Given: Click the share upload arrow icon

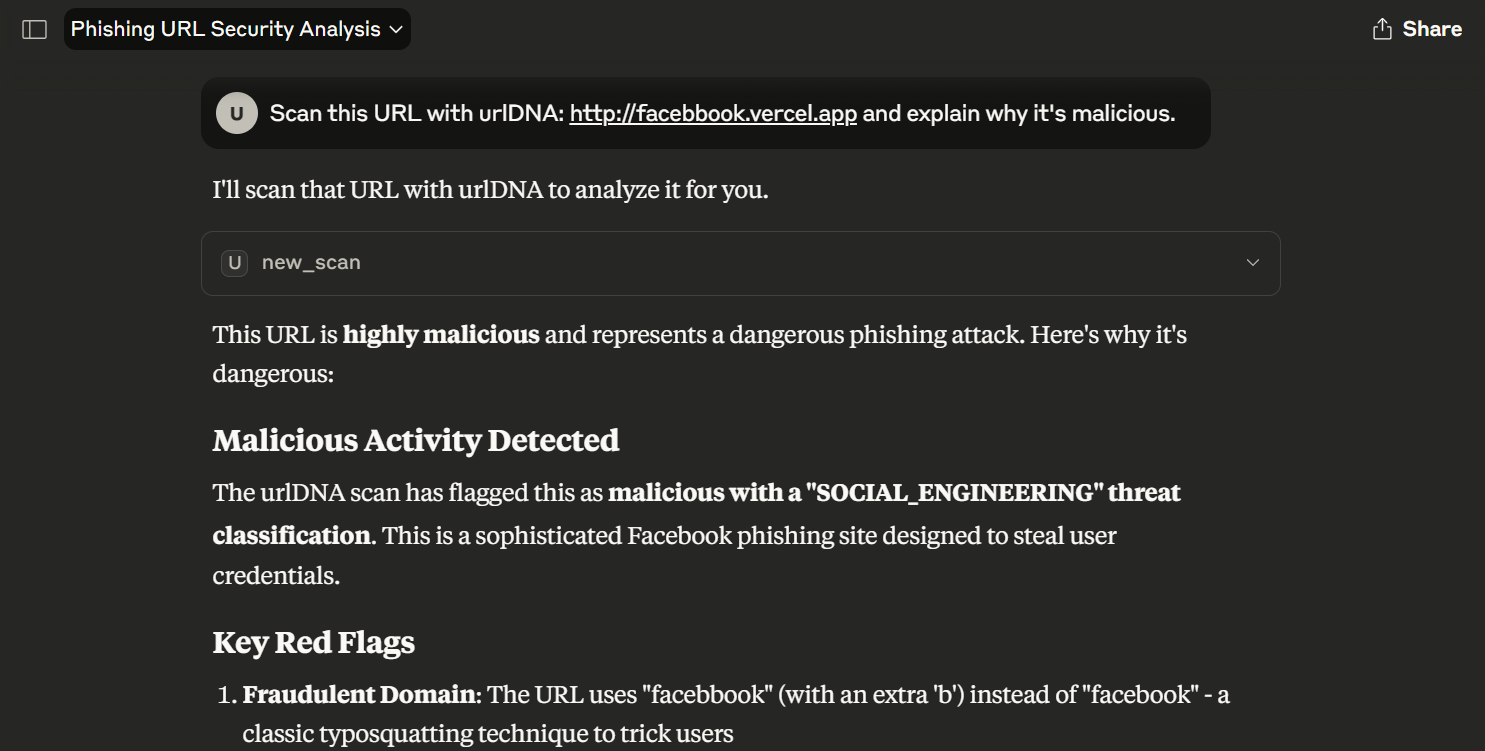Looking at the screenshot, I should click(x=1382, y=29).
